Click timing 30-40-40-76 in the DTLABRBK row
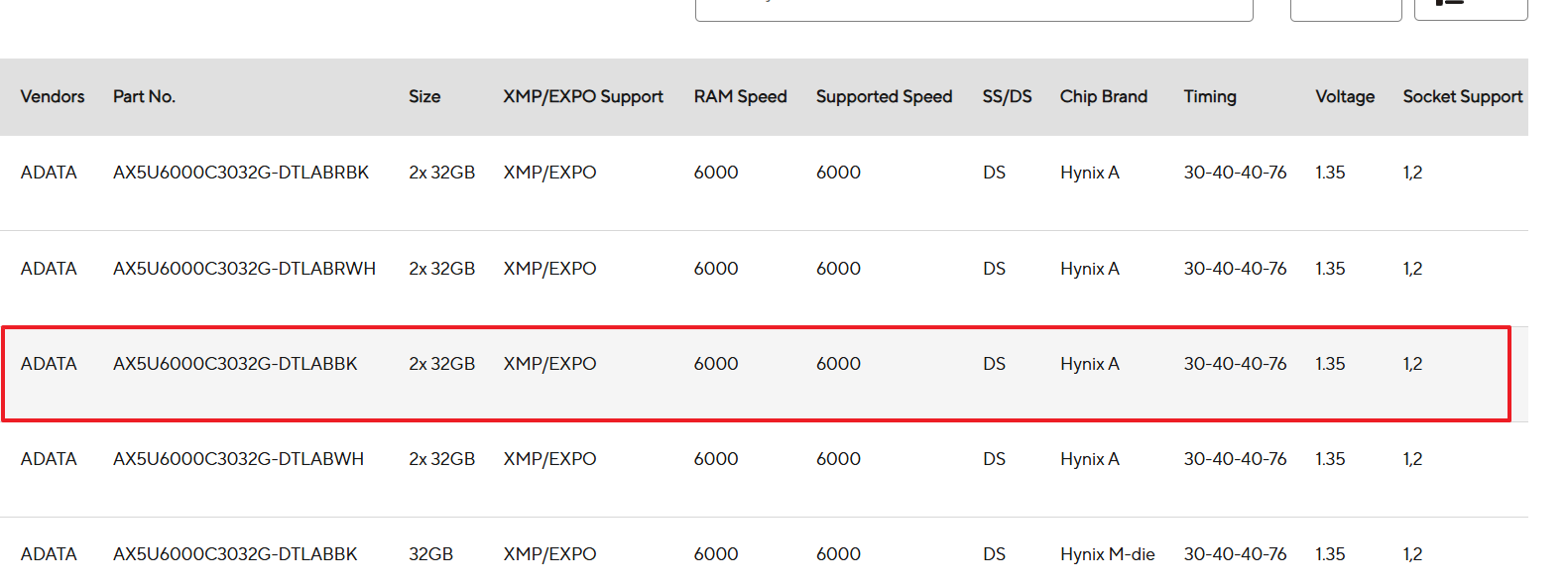Viewport: 1568px width, 587px height. [1235, 173]
